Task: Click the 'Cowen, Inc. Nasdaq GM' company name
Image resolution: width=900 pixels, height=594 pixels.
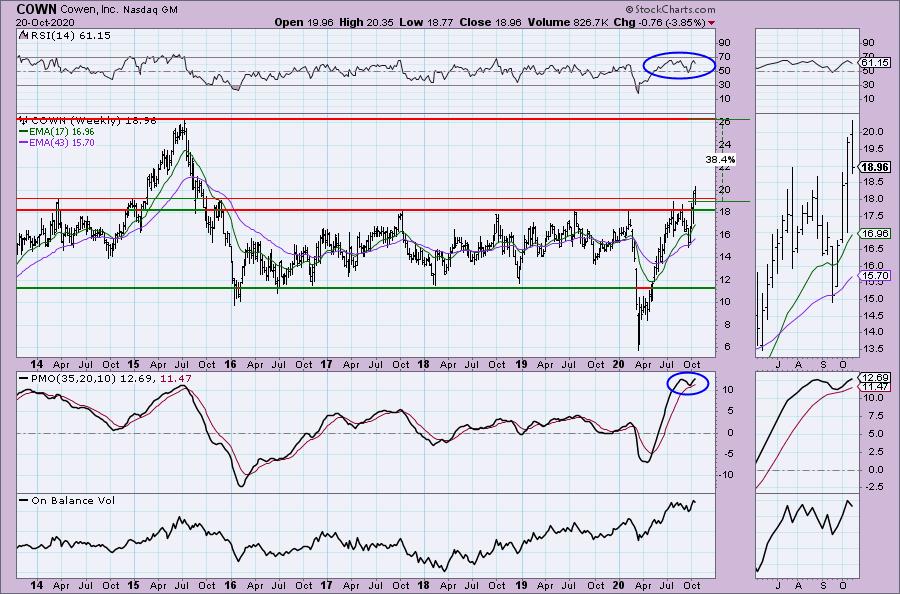Action: click(119, 10)
